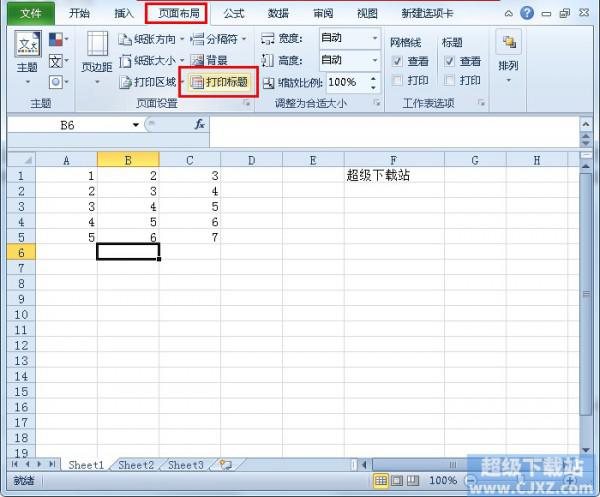This screenshot has width=600, height=497.
Task: Switch to Page Break Preview in status bar
Action: pyautogui.click(x=412, y=481)
